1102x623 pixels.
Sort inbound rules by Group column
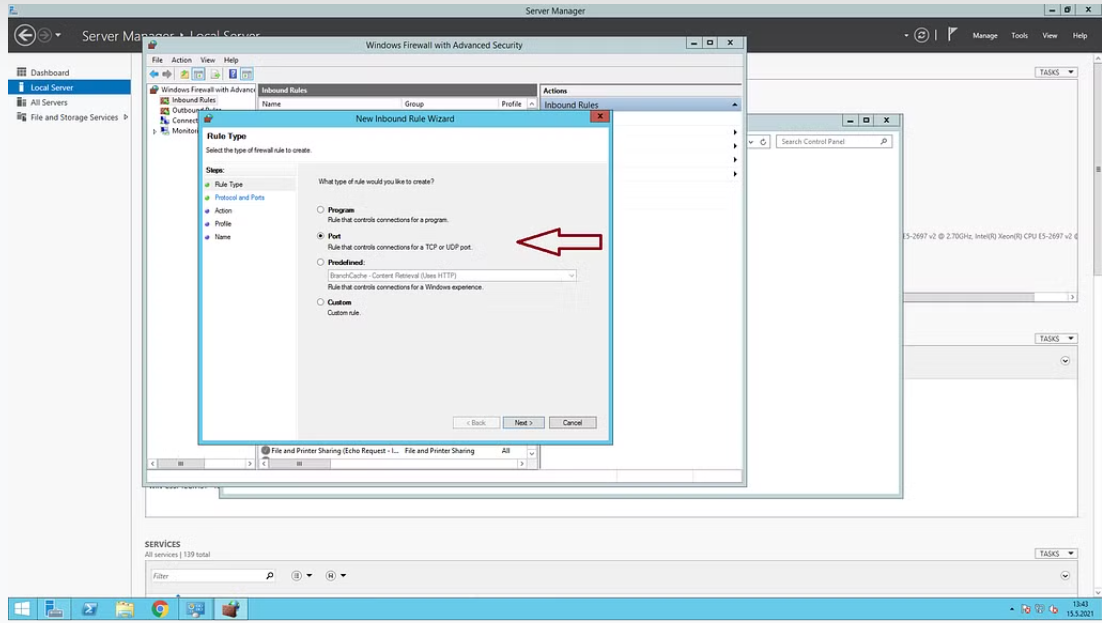449,103
